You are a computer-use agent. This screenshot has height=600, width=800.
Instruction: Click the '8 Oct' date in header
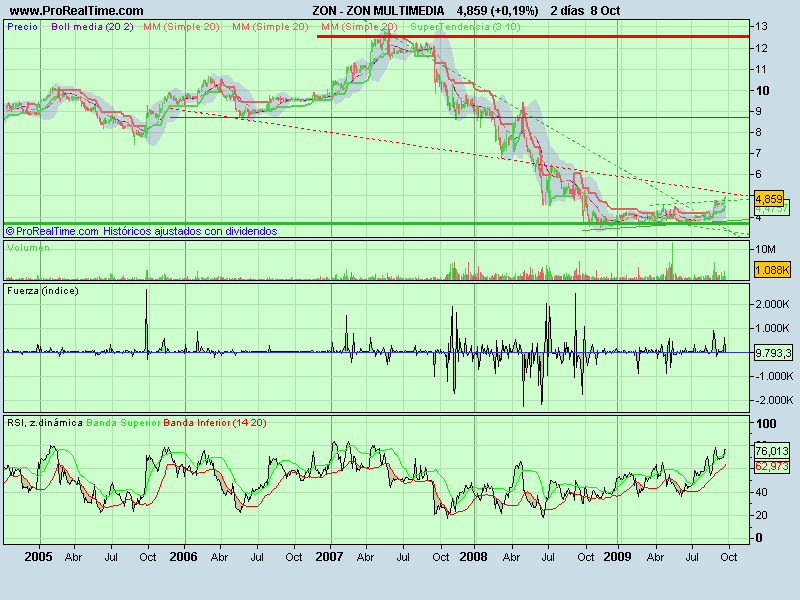[606, 11]
